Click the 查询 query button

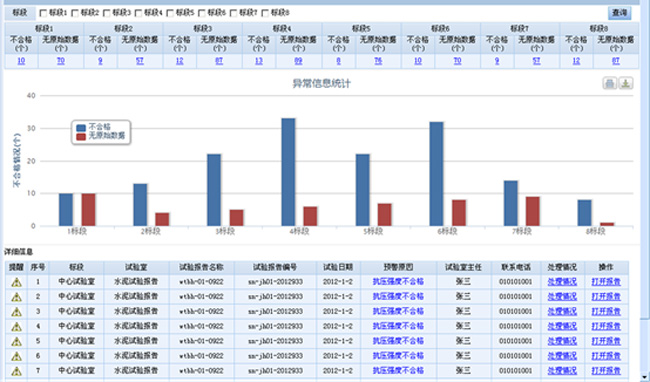619,13
